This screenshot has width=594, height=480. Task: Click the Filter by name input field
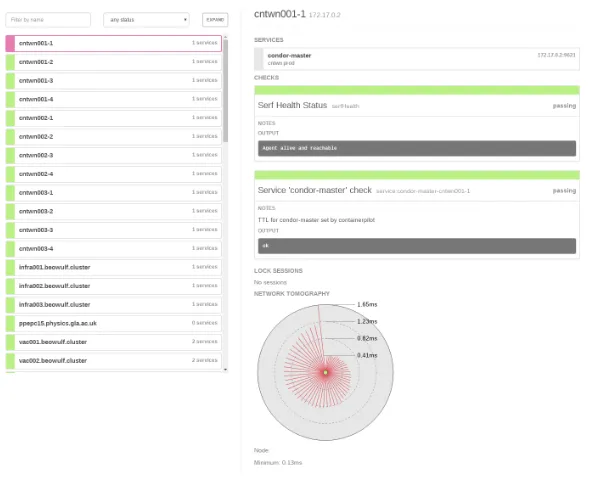[48, 20]
